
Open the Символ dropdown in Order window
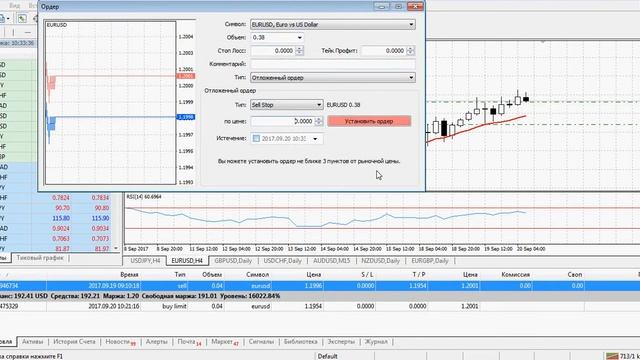click(333, 24)
